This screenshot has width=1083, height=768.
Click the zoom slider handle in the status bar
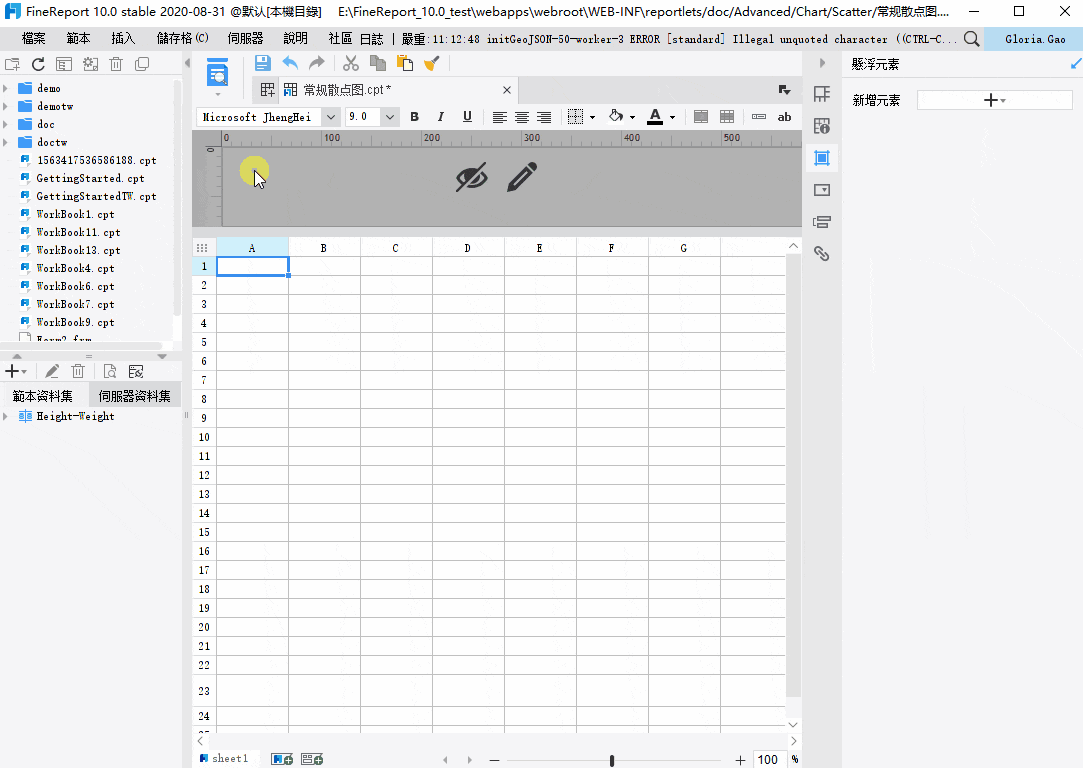pyautogui.click(x=612, y=760)
